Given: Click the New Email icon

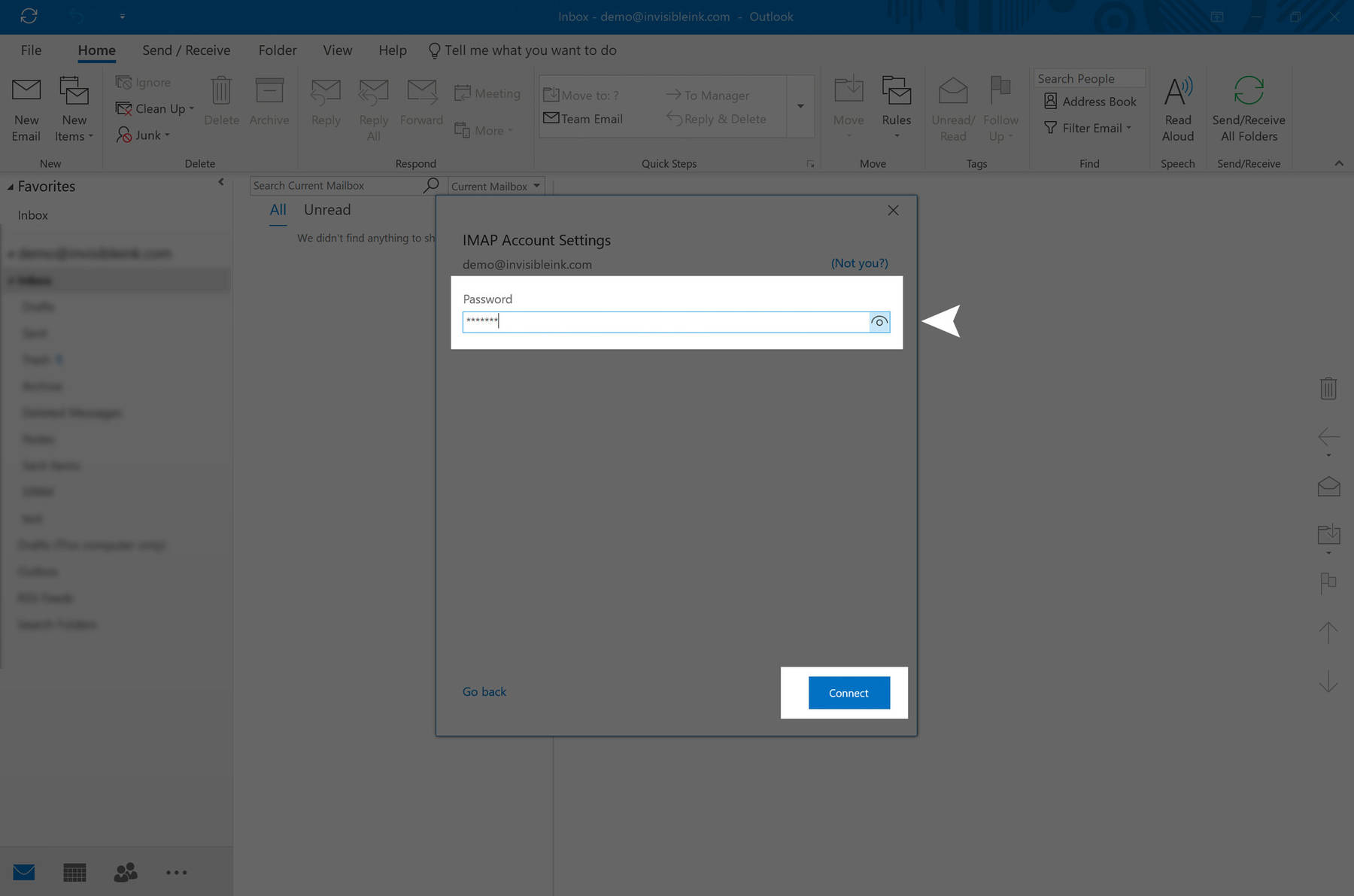Looking at the screenshot, I should [x=26, y=109].
